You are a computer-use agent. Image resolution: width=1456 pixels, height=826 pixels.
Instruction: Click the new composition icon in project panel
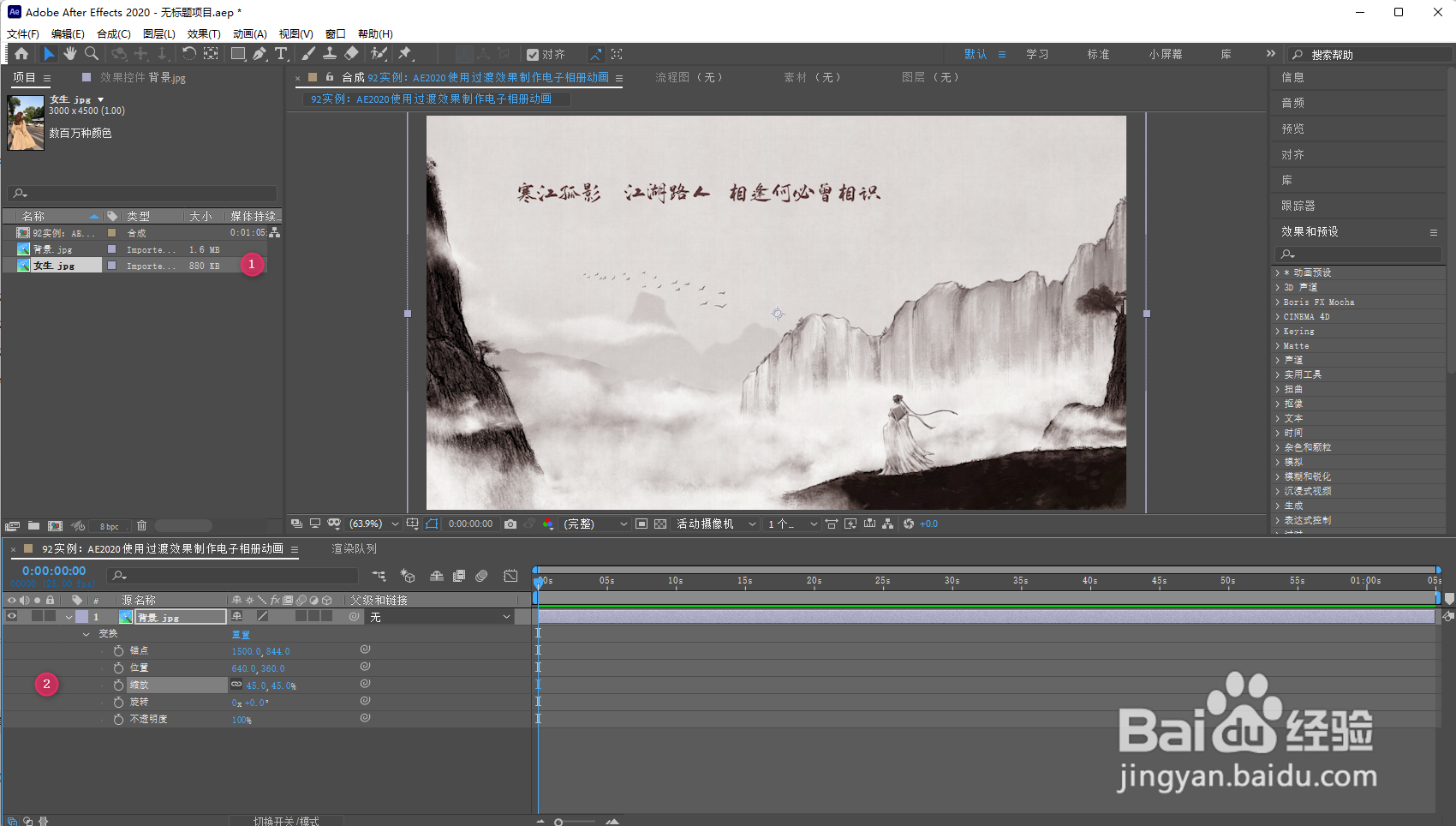pos(55,525)
